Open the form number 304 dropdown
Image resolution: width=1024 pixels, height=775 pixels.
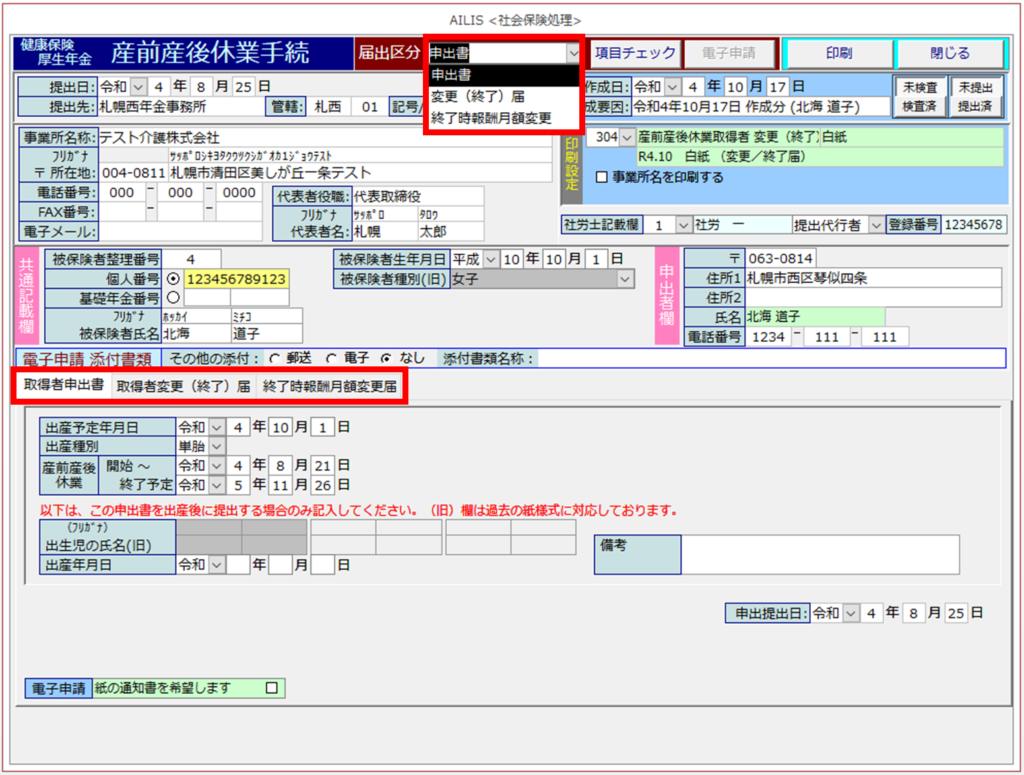click(627, 137)
